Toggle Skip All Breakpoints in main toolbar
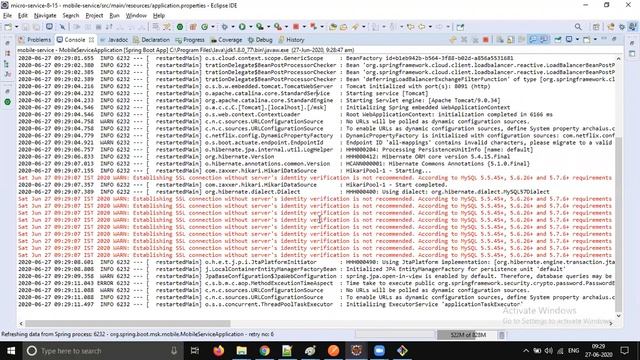The width and height of the screenshot is (640, 360). (x=62, y=27)
